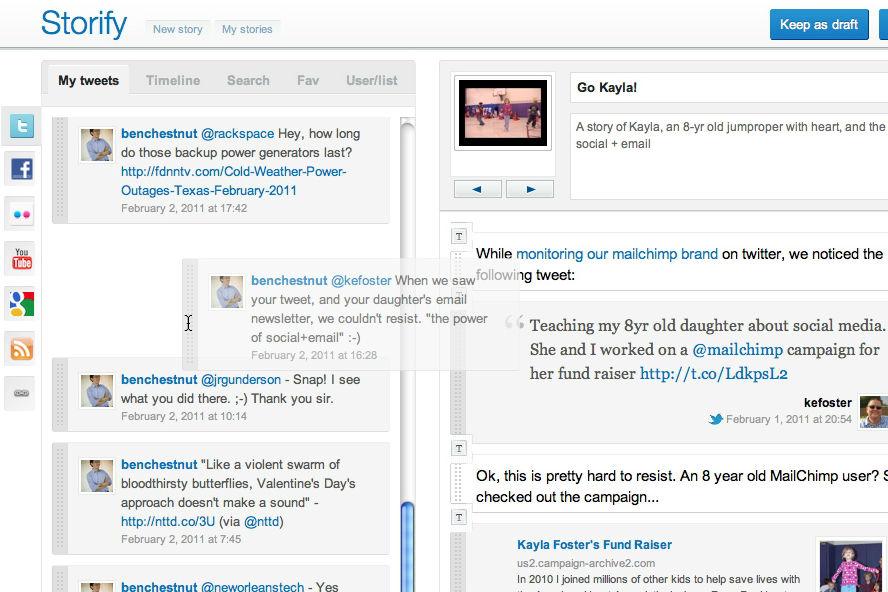Switch to the Timeline tab
This screenshot has height=592, width=888.
click(x=173, y=80)
